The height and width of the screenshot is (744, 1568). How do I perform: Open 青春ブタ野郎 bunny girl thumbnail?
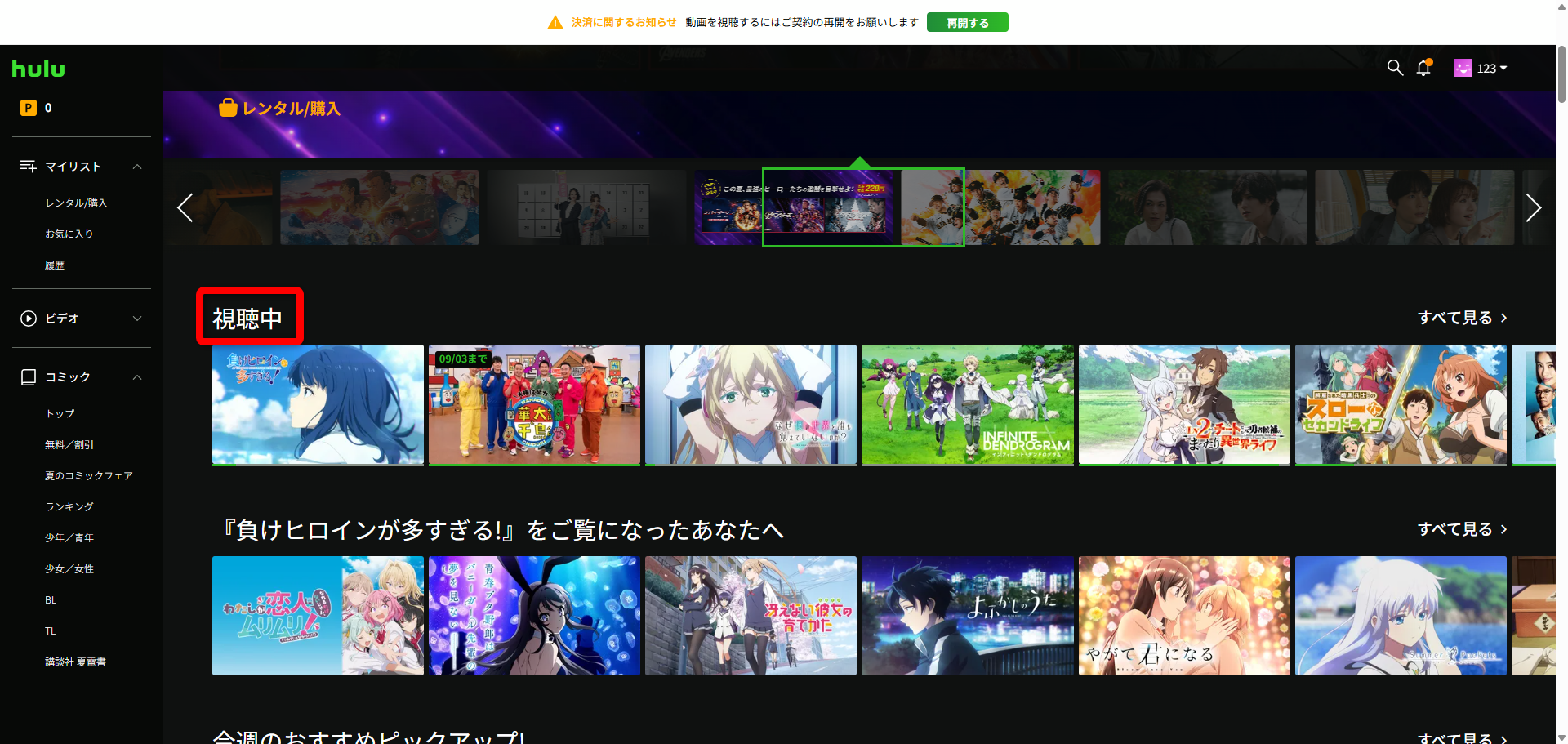point(534,616)
